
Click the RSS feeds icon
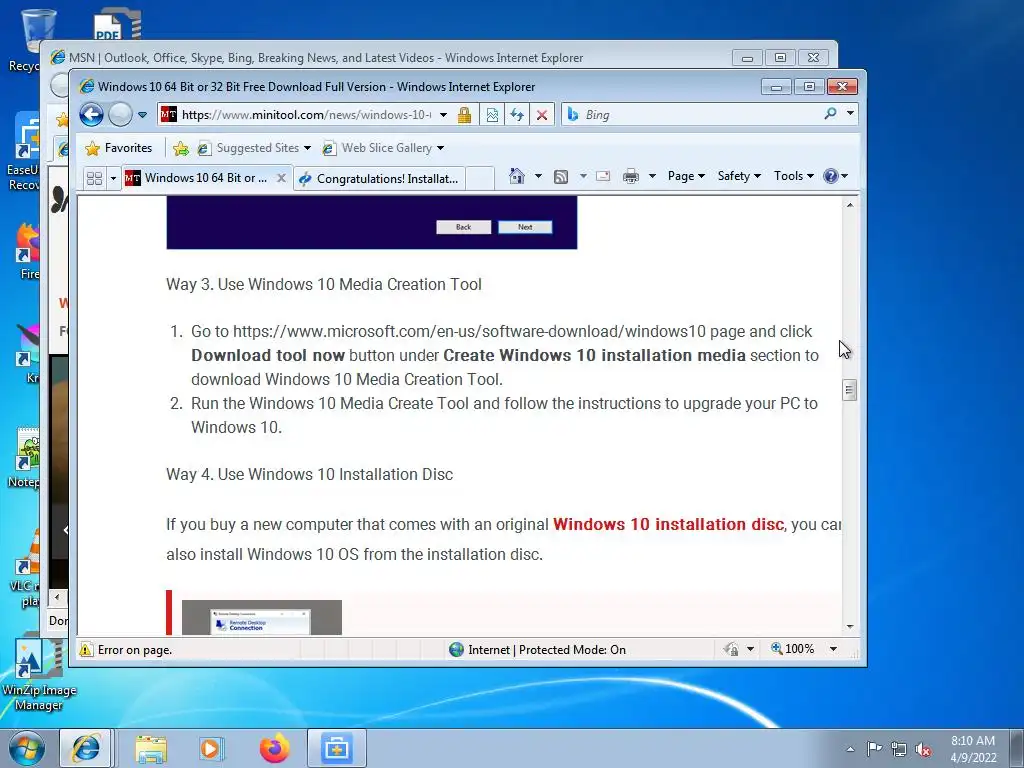click(x=561, y=176)
